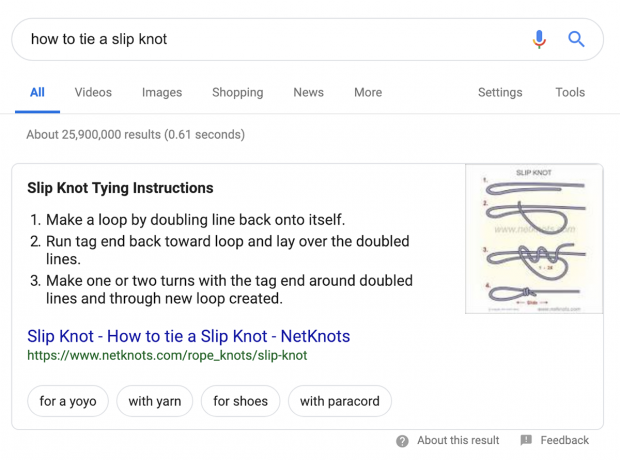The height and width of the screenshot is (460, 620).
Task: Open the Settings menu
Action: pyautogui.click(x=500, y=92)
